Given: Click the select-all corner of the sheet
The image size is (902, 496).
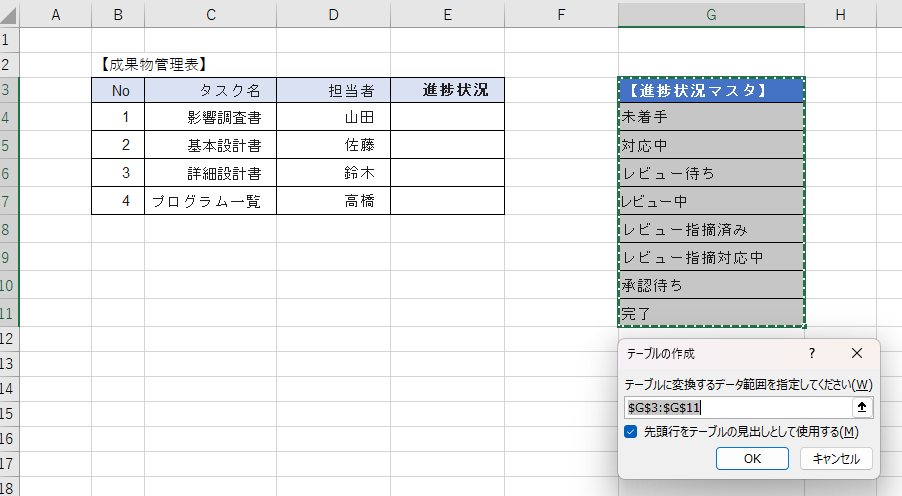Looking at the screenshot, I should pos(9,14).
